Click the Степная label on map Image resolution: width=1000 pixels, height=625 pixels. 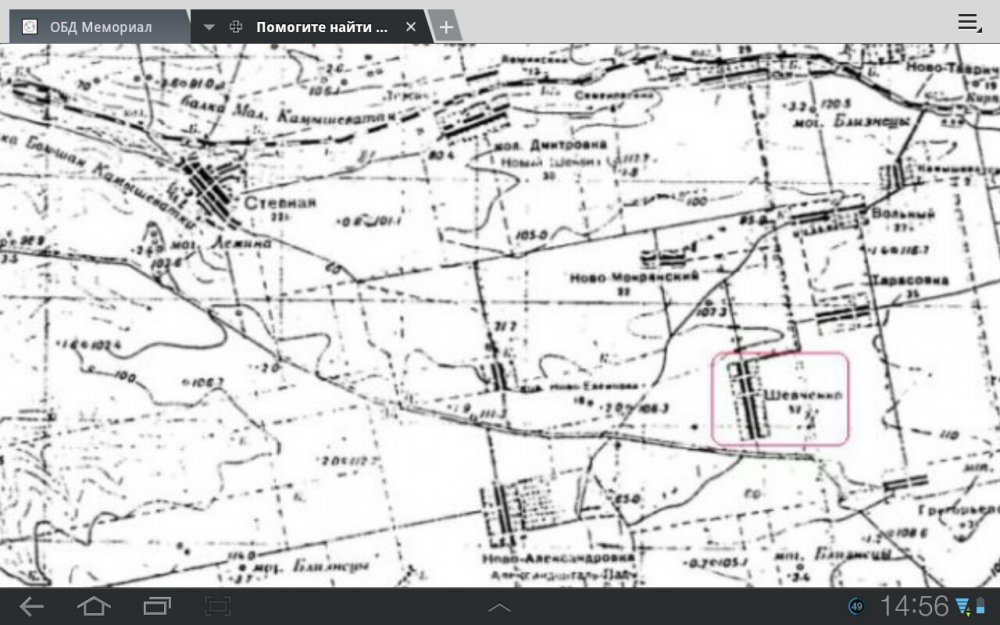tap(280, 203)
